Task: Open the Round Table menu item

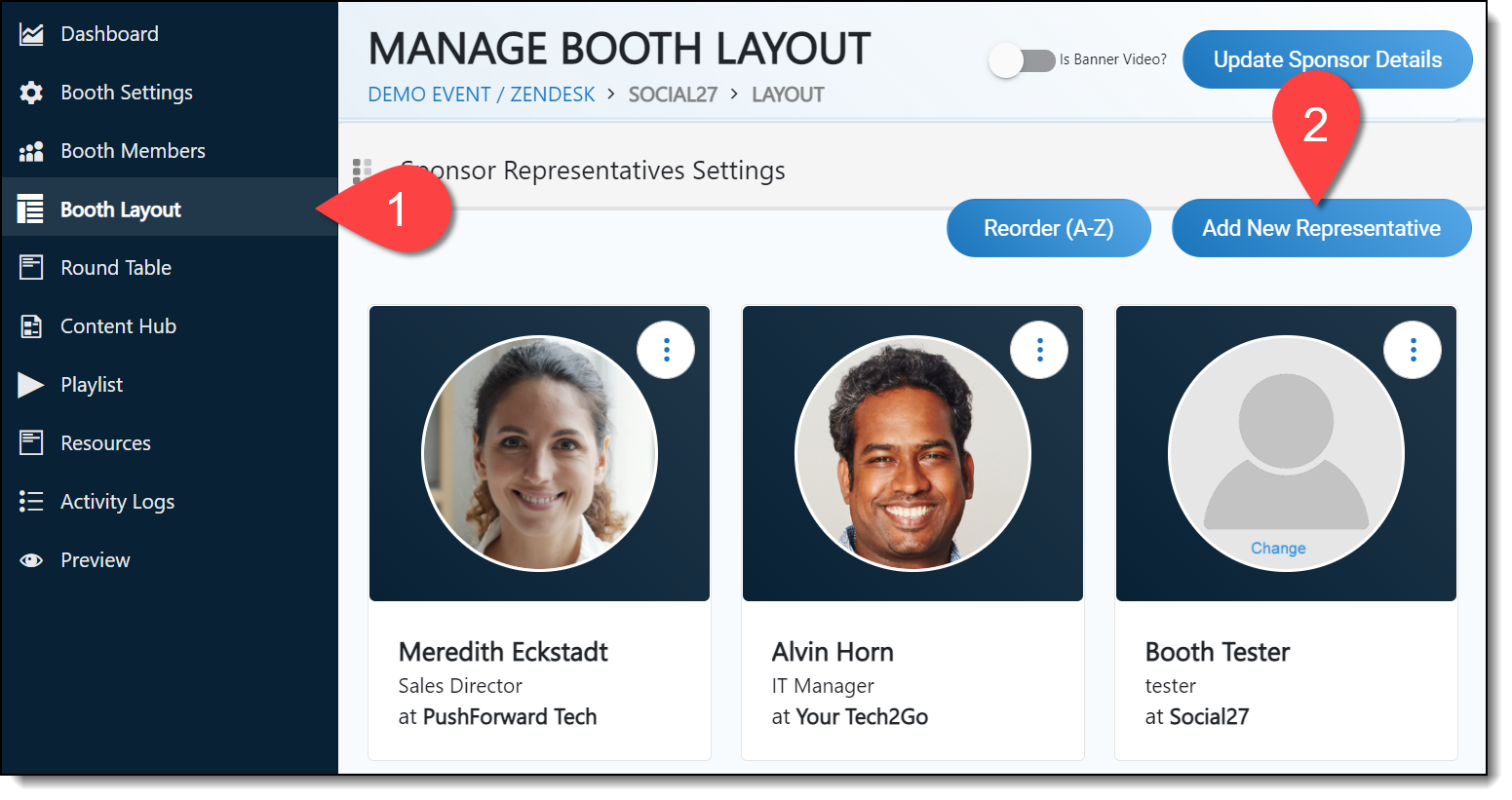Action: tap(116, 268)
